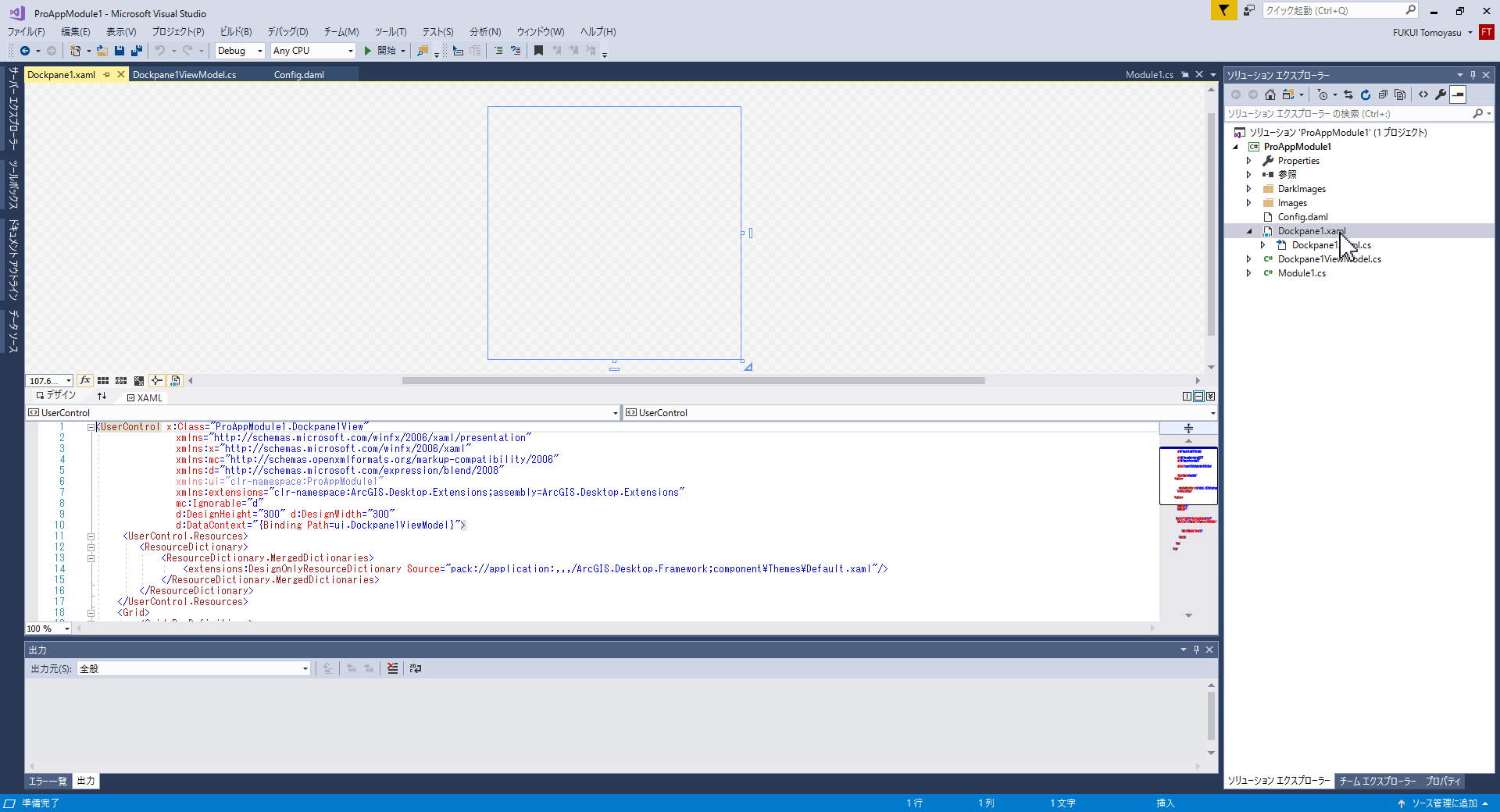The width and height of the screenshot is (1500, 812).
Task: Click the horizontal split layout button
Action: 1198,397
